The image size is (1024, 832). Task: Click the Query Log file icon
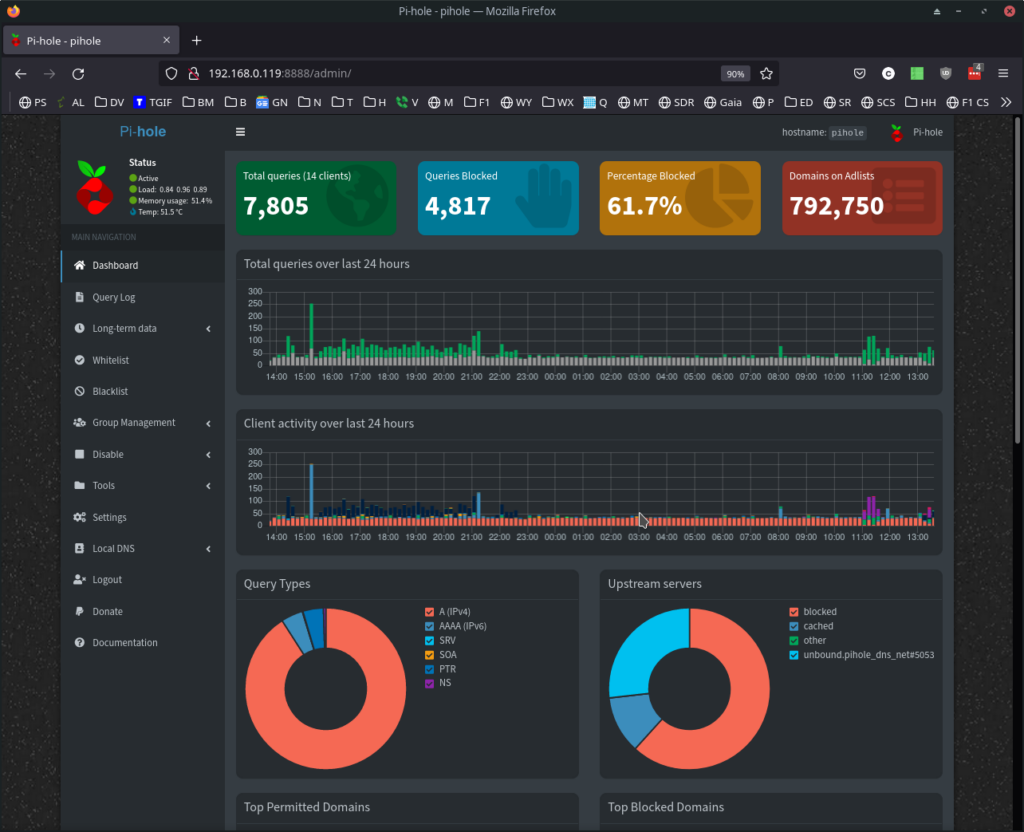pyautogui.click(x=79, y=297)
